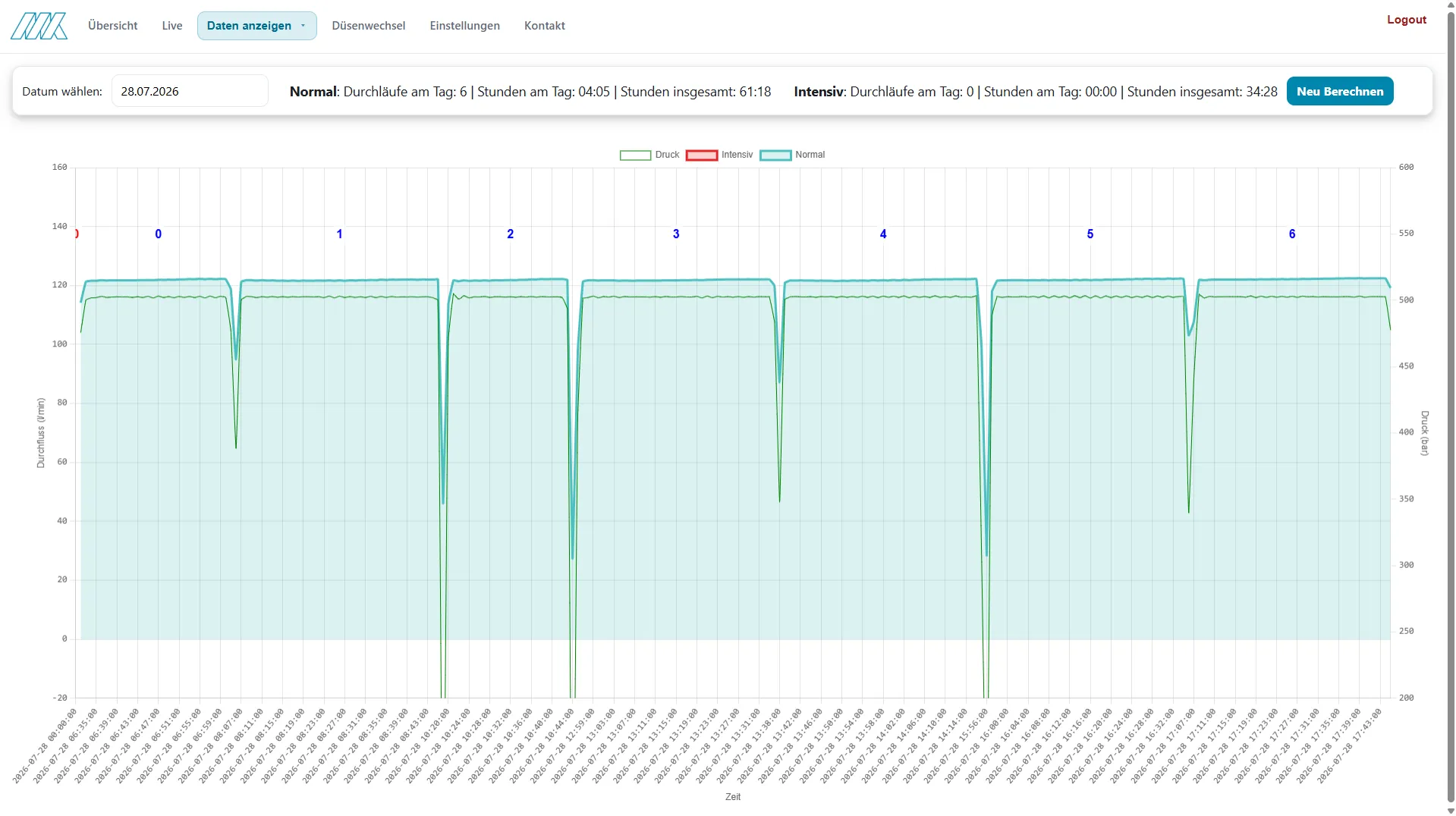The image size is (1456, 816).
Task: Go to the Live view
Action: click(x=172, y=26)
